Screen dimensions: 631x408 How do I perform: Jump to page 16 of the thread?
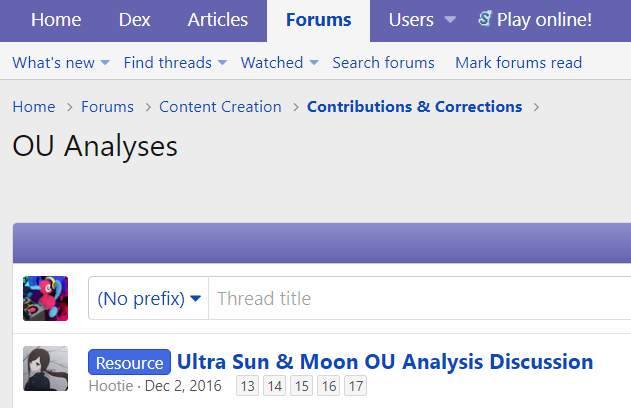(329, 386)
